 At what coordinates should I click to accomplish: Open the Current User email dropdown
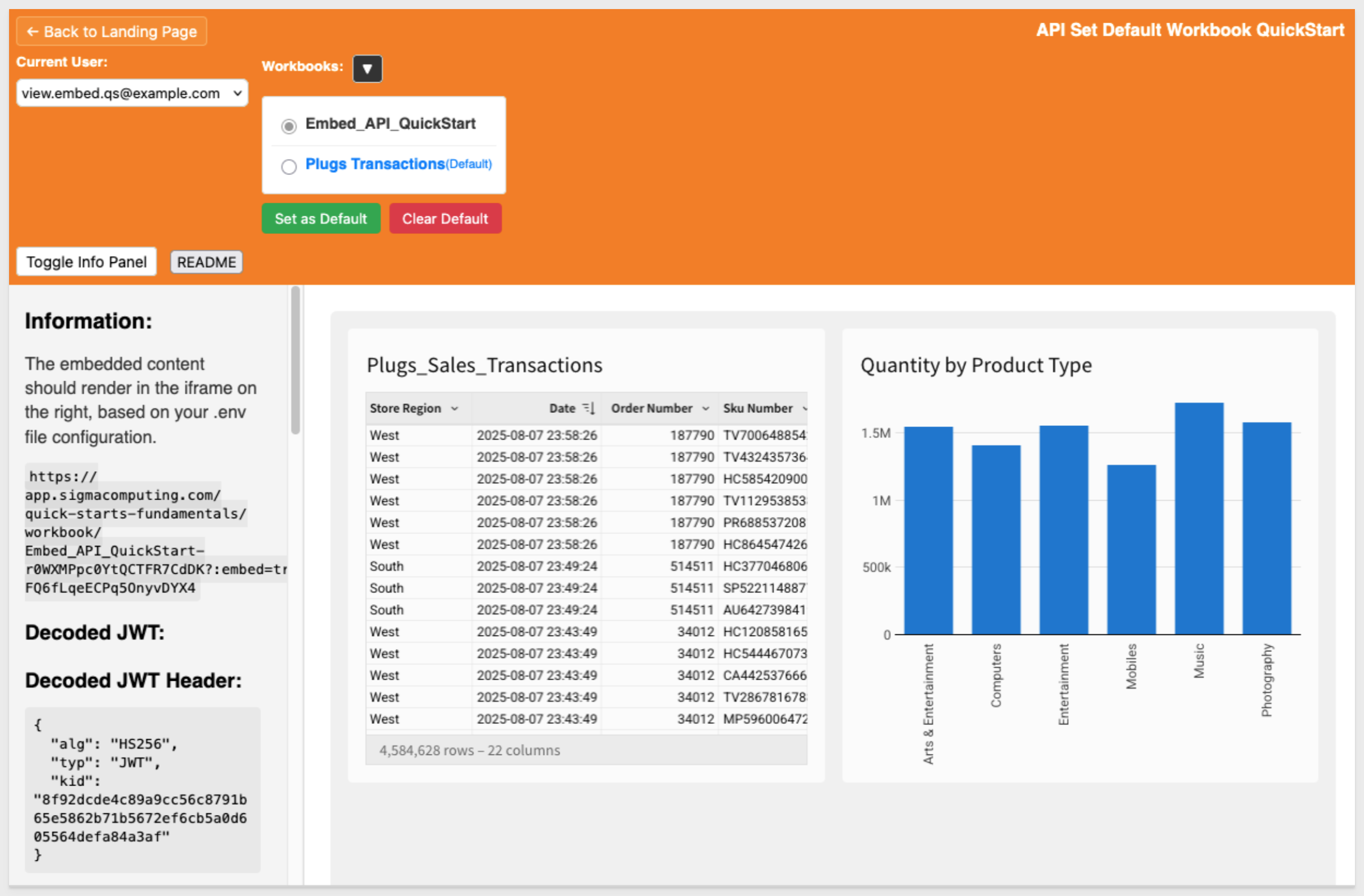click(x=132, y=93)
